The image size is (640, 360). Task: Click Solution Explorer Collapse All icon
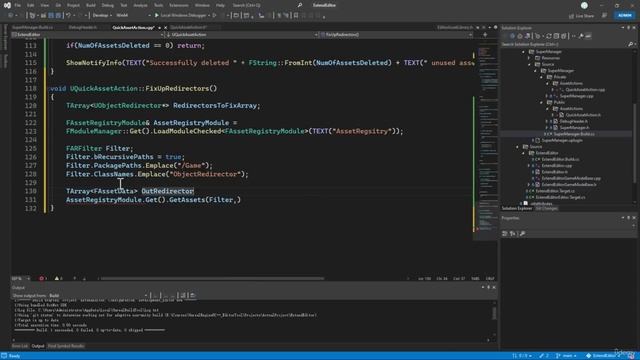[556, 36]
